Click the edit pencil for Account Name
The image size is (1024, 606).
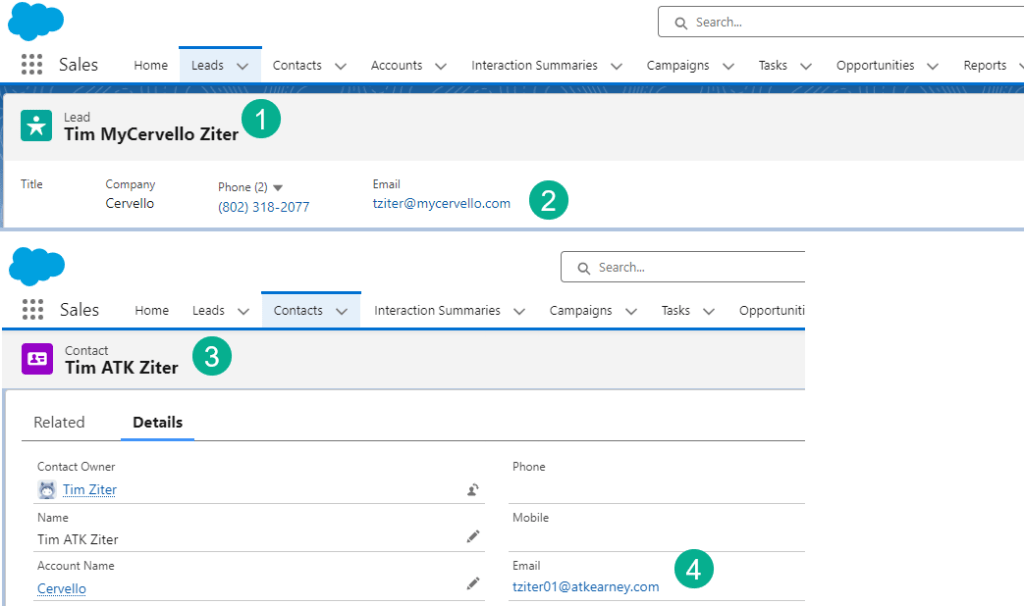point(473,583)
